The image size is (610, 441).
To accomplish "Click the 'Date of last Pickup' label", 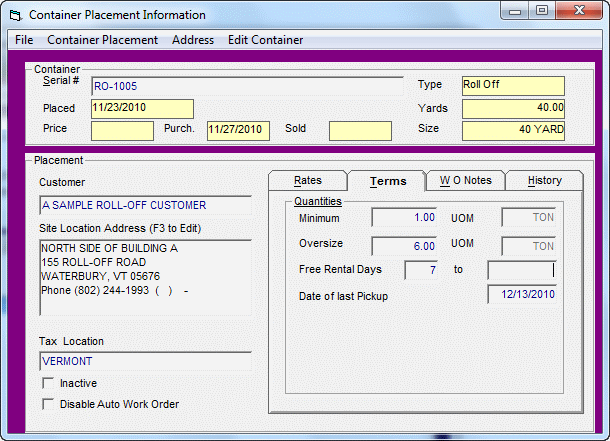I will [x=343, y=296].
